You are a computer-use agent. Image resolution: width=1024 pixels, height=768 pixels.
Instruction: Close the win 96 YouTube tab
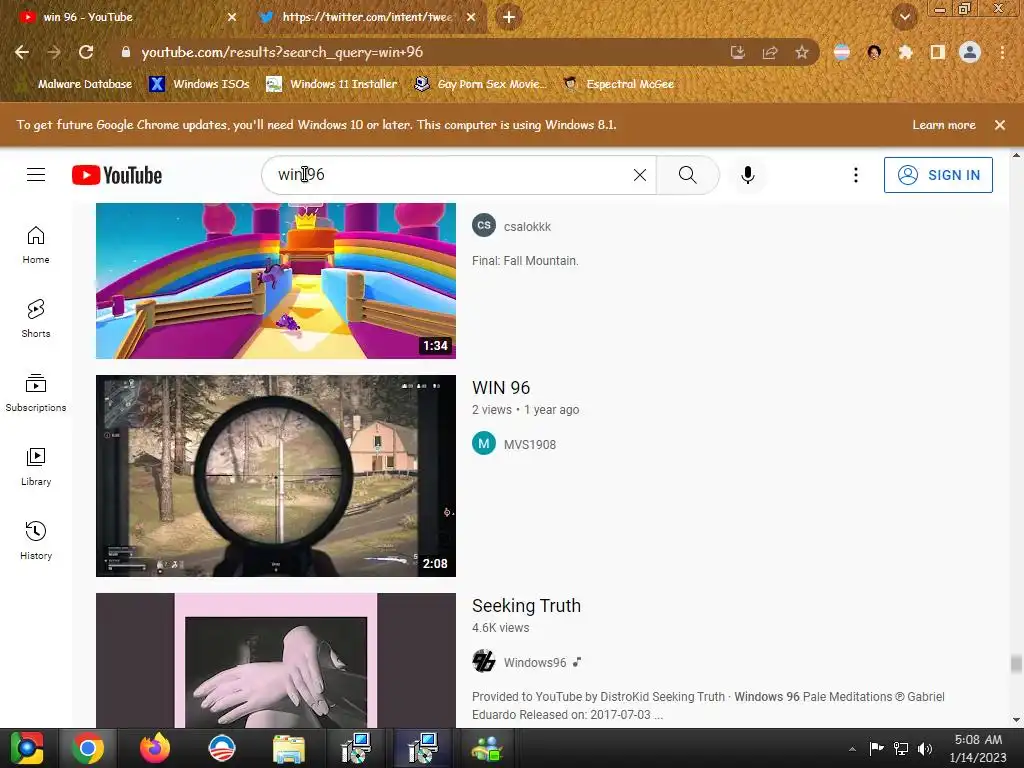232,17
